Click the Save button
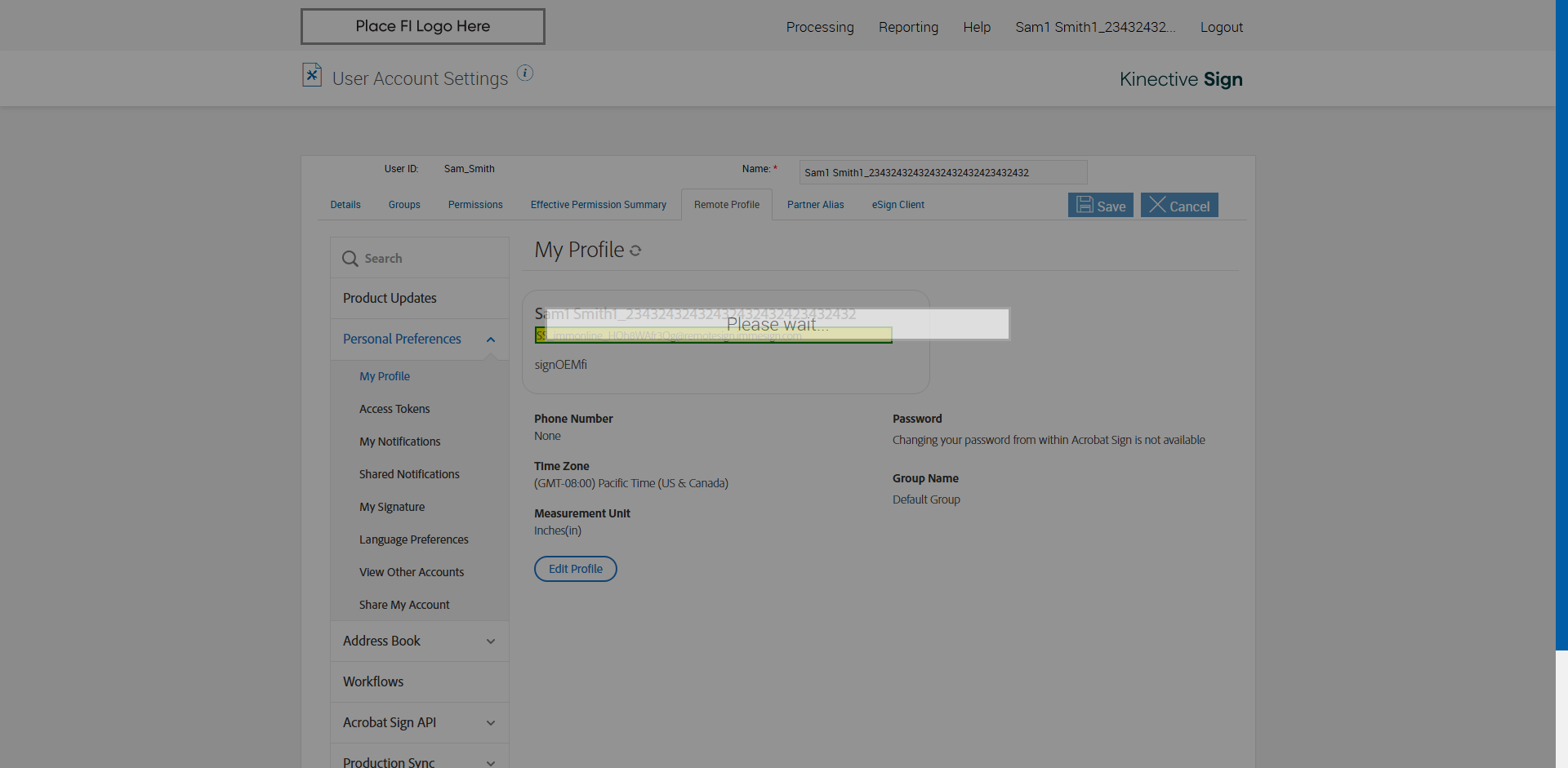Viewport: 1568px width, 768px height. (1101, 205)
